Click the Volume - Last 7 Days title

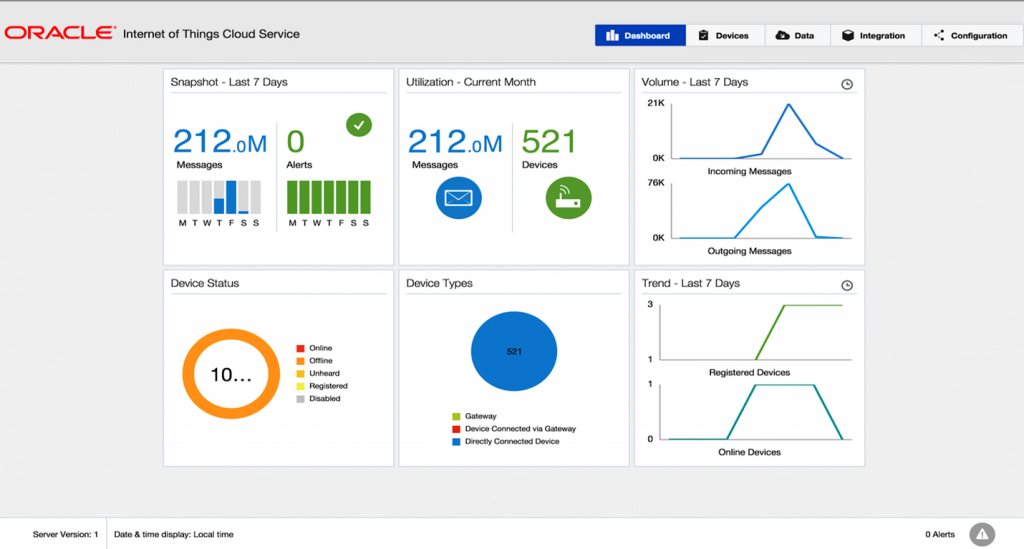(x=695, y=82)
